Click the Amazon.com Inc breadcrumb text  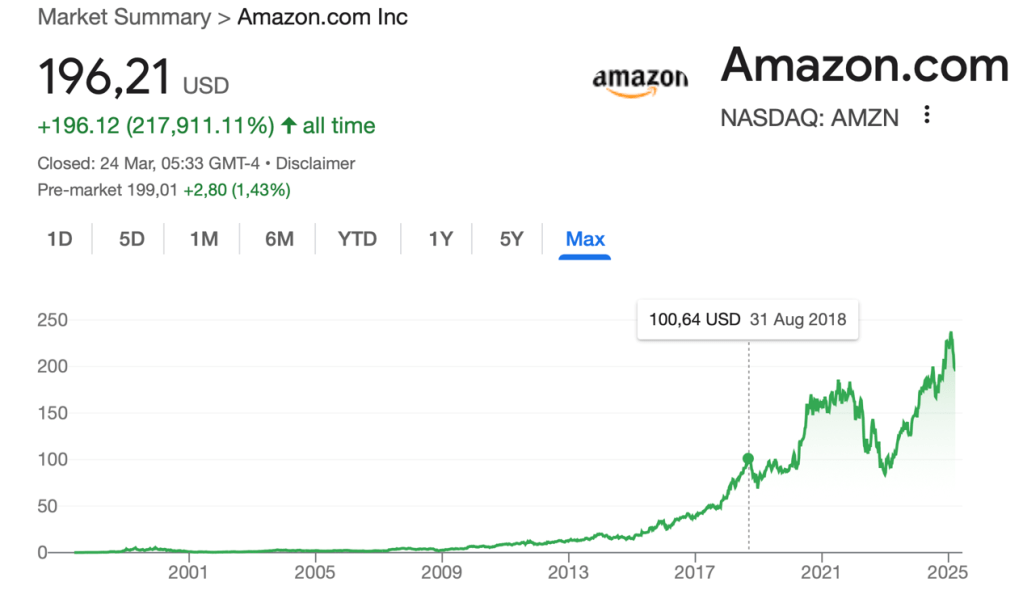coord(322,18)
